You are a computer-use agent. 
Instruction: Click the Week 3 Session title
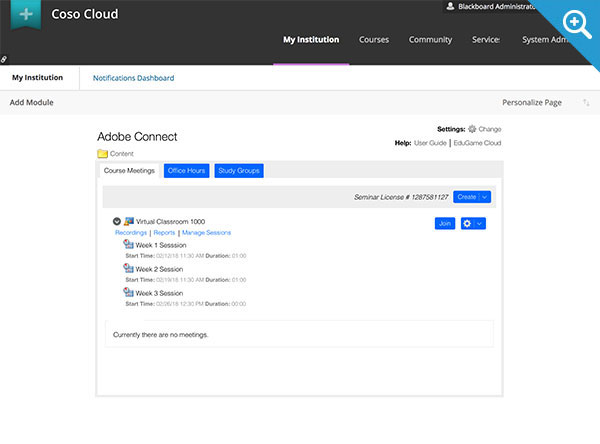tap(159, 294)
